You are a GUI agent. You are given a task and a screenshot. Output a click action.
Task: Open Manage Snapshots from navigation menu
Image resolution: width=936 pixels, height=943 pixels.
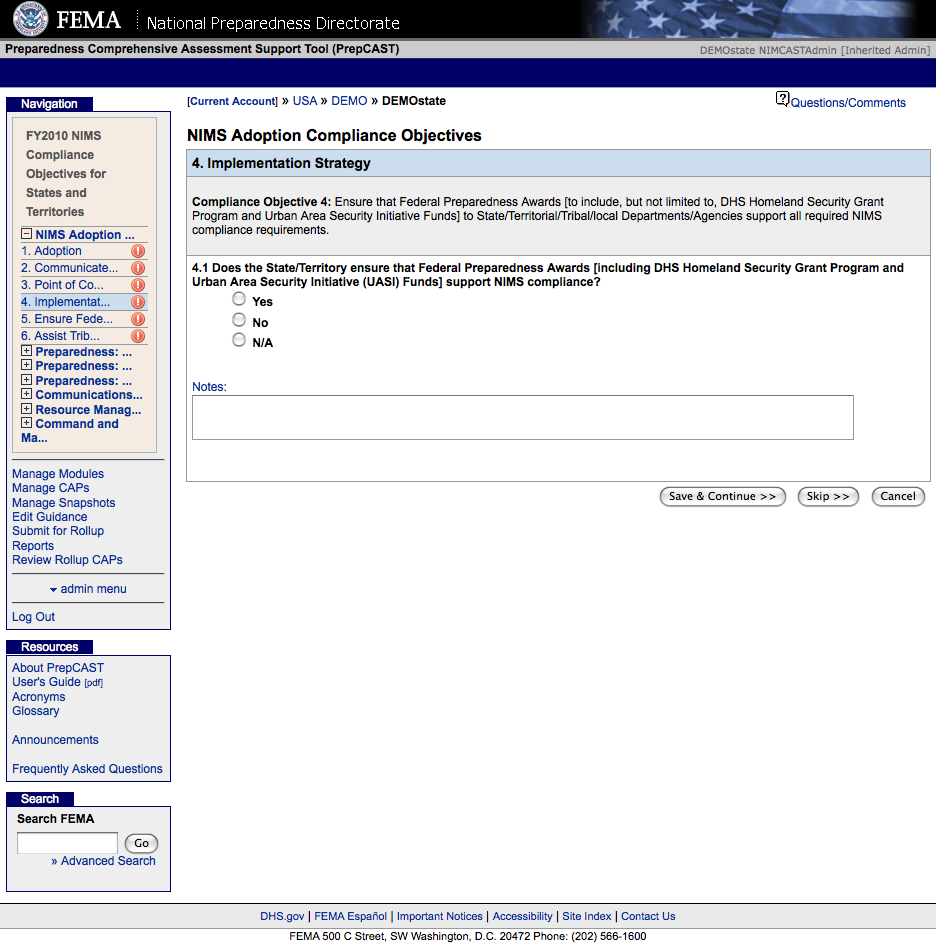click(x=63, y=503)
